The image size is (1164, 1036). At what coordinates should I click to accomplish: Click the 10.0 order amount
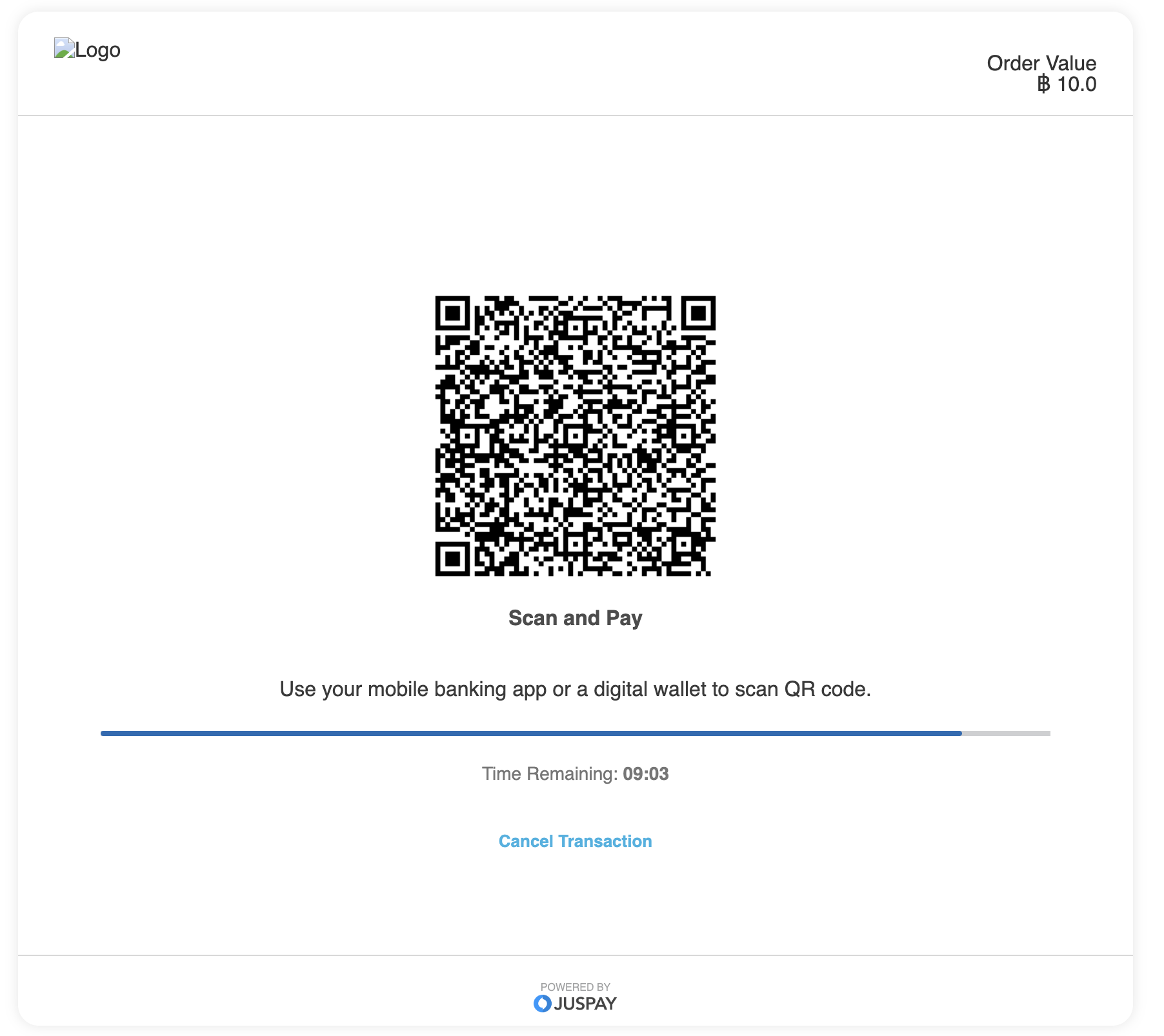1076,84
